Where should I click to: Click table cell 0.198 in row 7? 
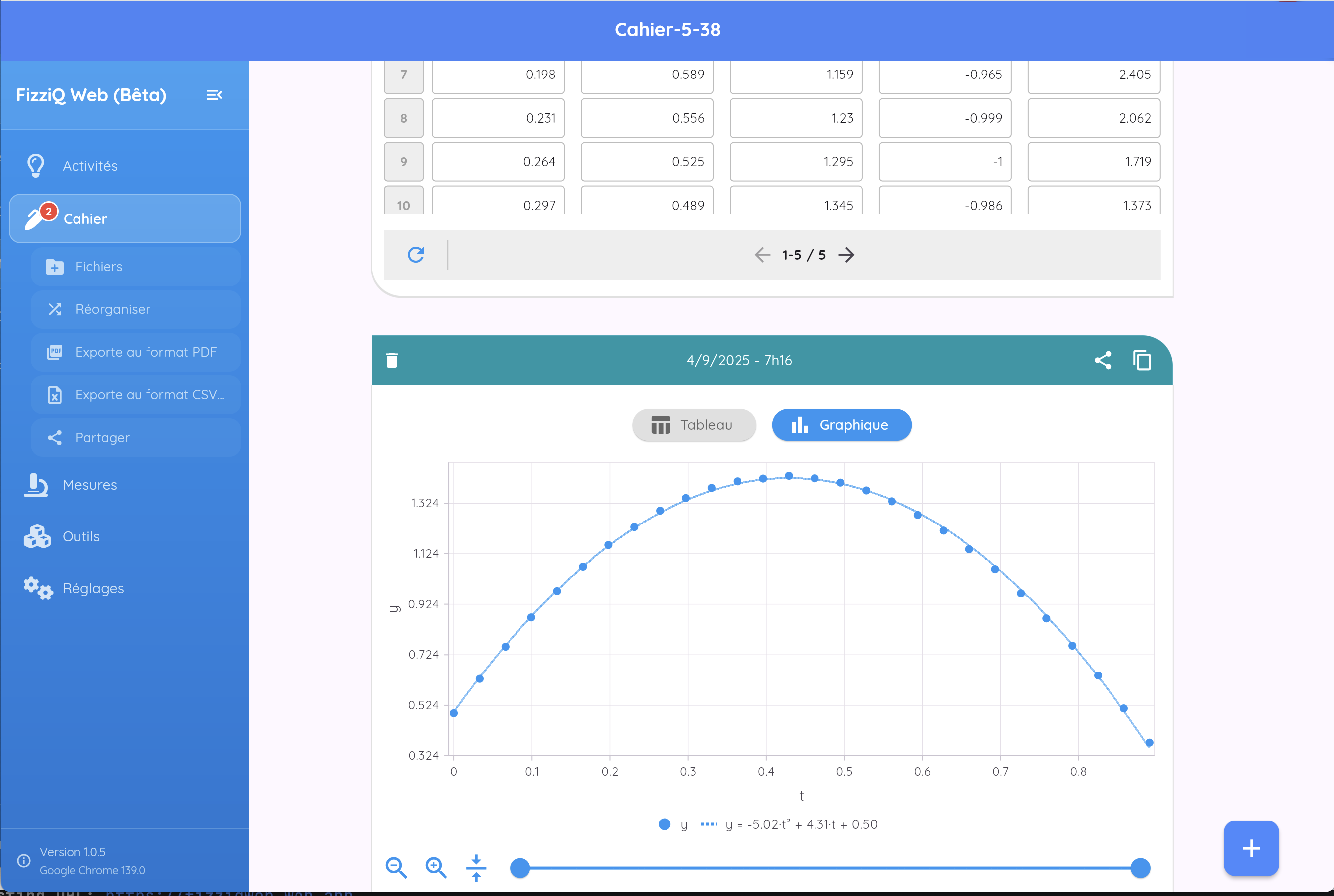[x=498, y=75]
